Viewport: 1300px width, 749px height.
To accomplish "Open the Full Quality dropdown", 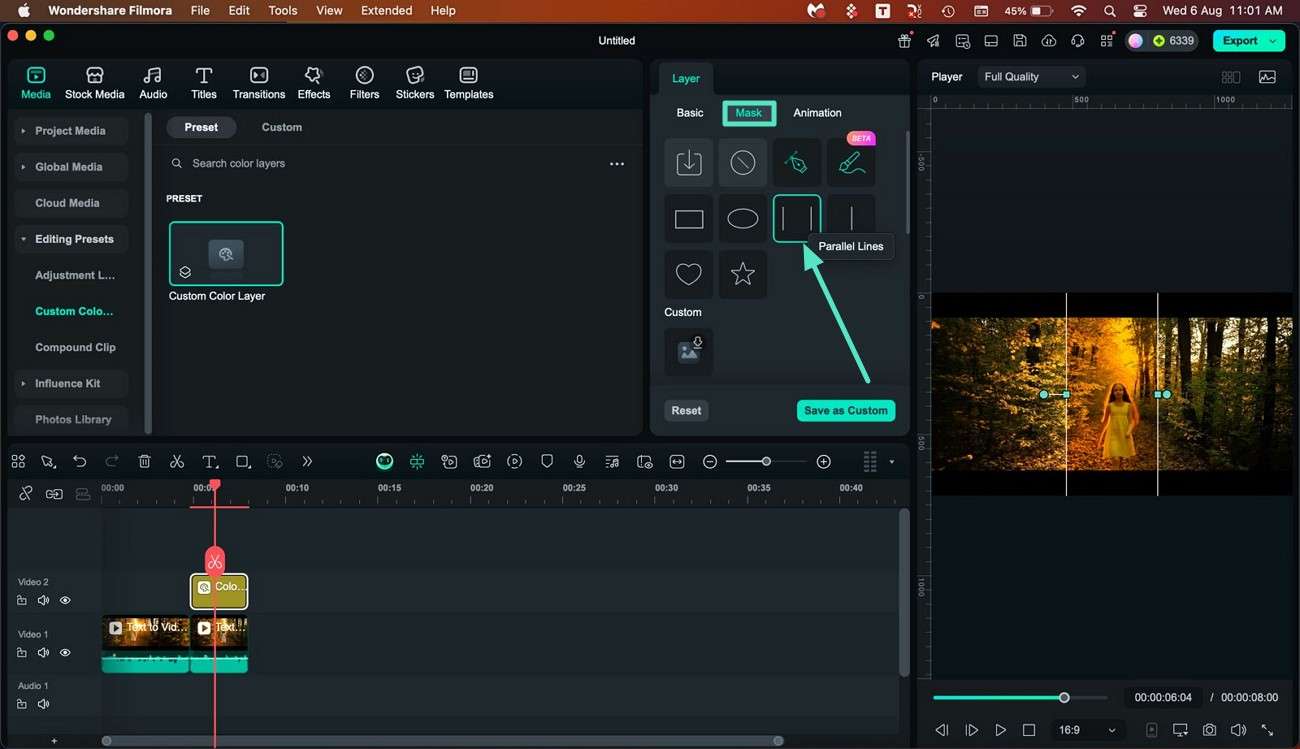I will (1032, 77).
